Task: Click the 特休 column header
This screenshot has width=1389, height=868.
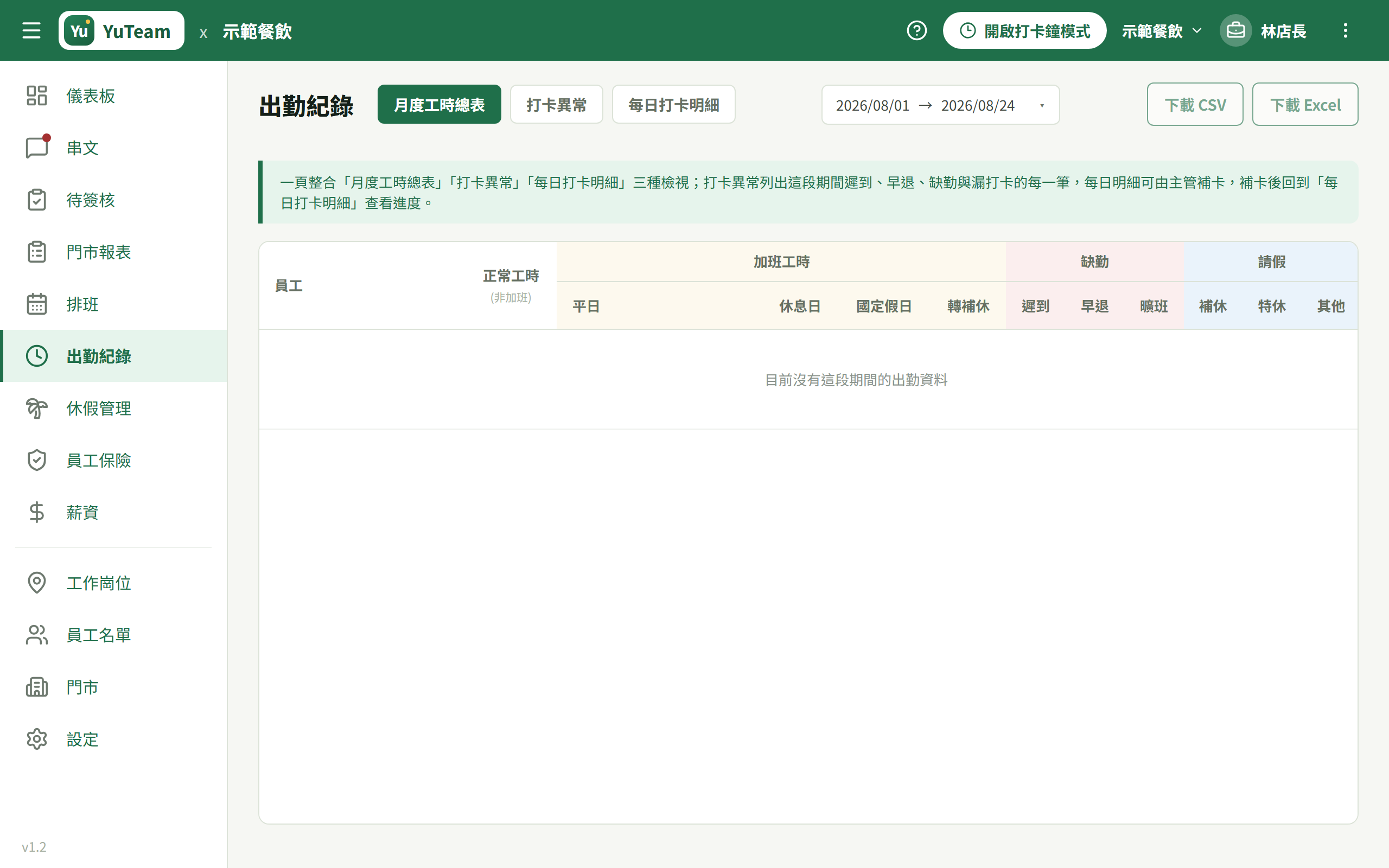Action: coord(1272,307)
